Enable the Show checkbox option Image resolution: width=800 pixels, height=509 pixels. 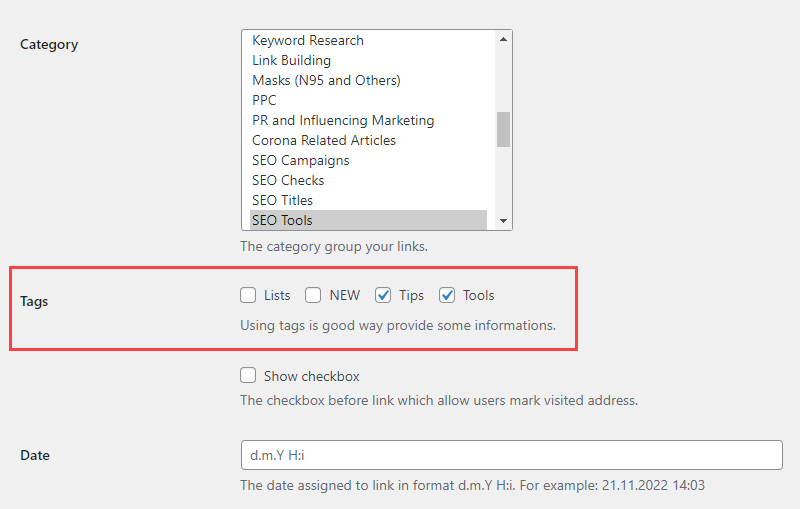coord(248,376)
